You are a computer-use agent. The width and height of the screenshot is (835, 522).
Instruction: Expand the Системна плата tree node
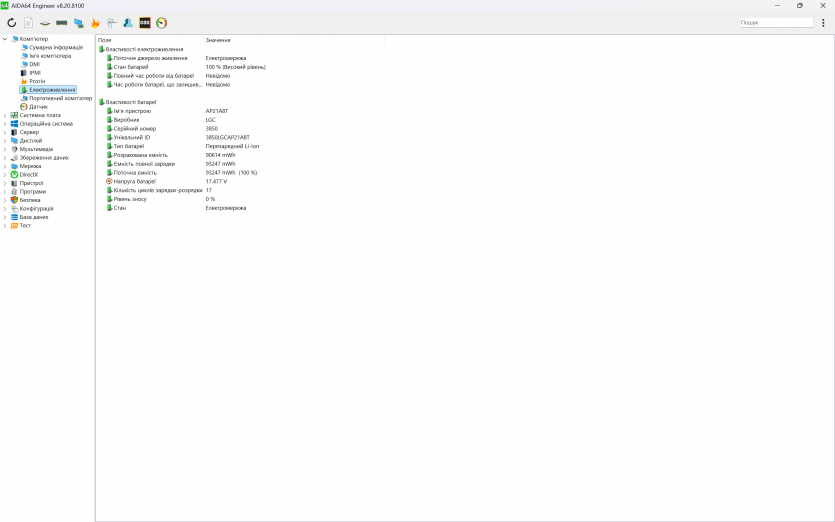[x=5, y=115]
